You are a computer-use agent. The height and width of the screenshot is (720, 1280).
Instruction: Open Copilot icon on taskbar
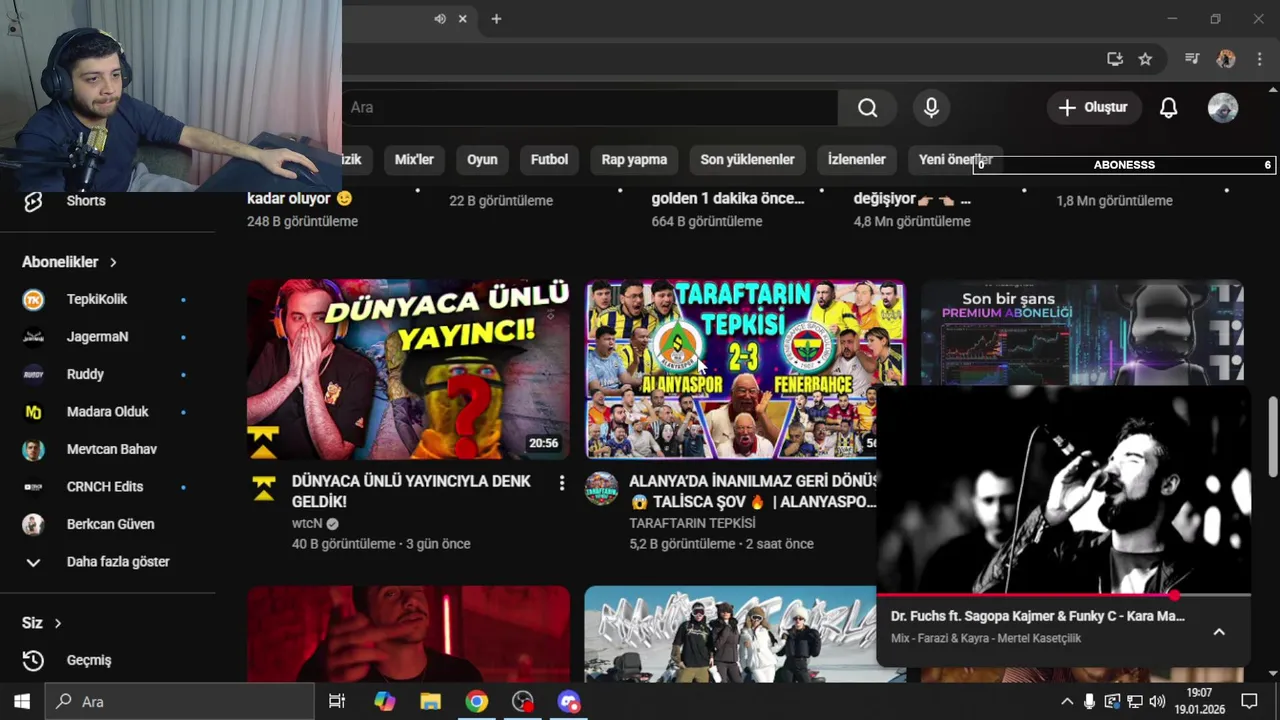coord(384,702)
